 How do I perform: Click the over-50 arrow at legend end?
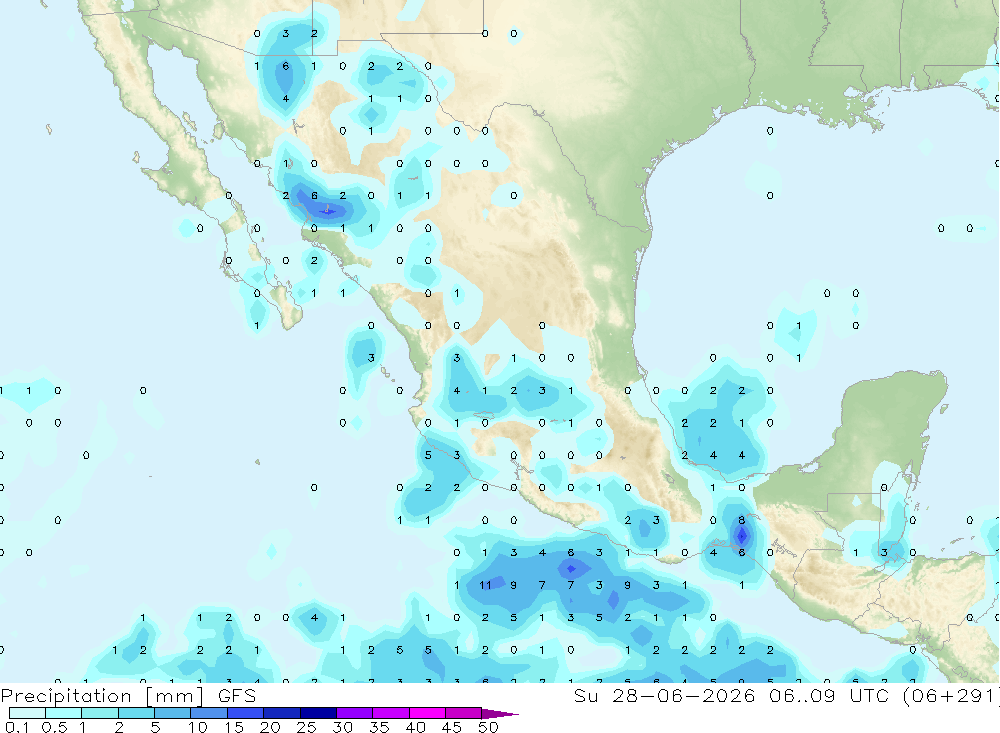point(500,714)
